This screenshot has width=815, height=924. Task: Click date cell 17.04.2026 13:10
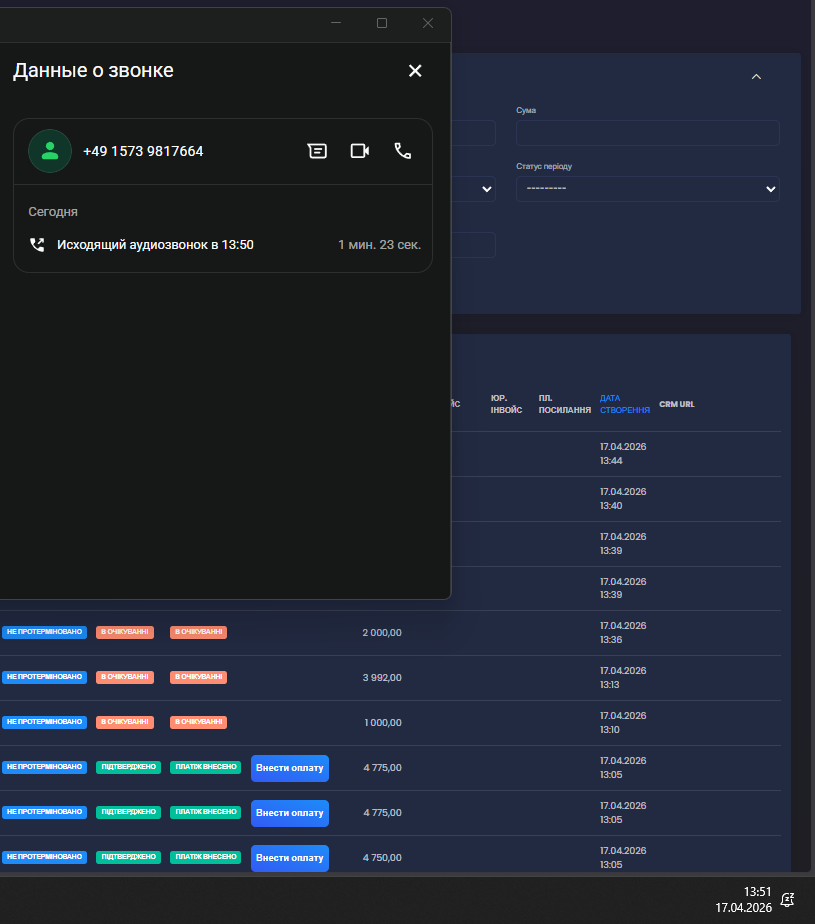pos(623,722)
